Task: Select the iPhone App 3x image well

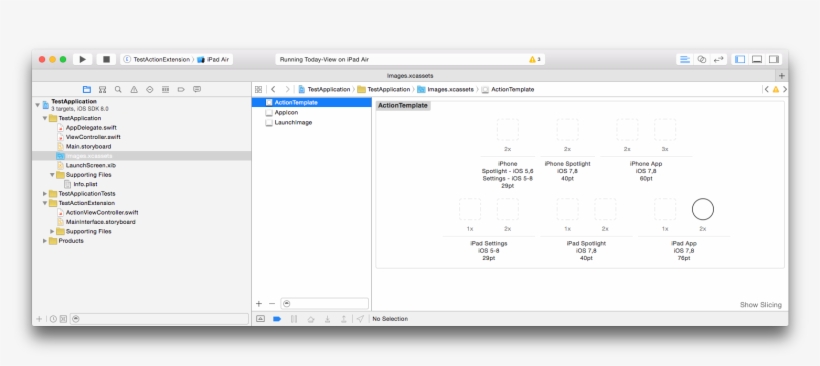Action: click(665, 130)
